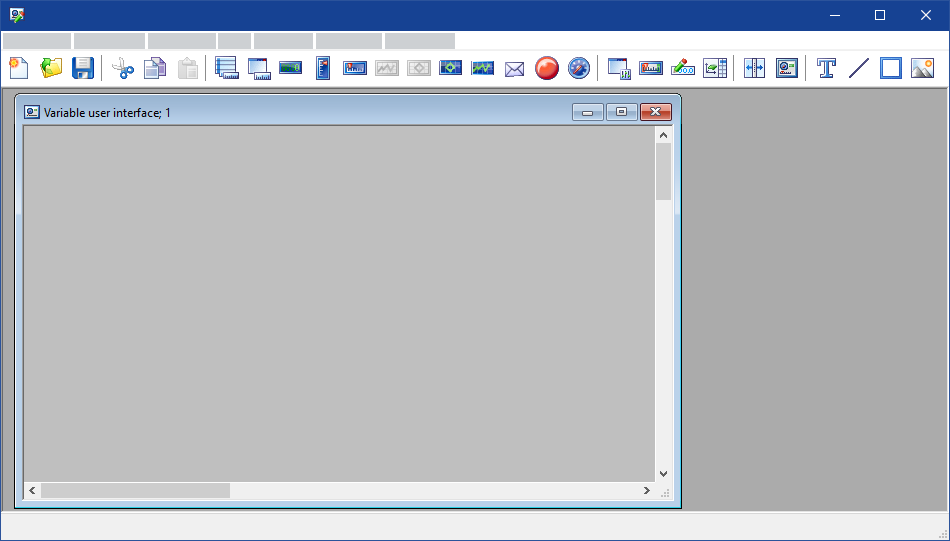Maximize the Variable user interface window
950x541 pixels.
[621, 112]
